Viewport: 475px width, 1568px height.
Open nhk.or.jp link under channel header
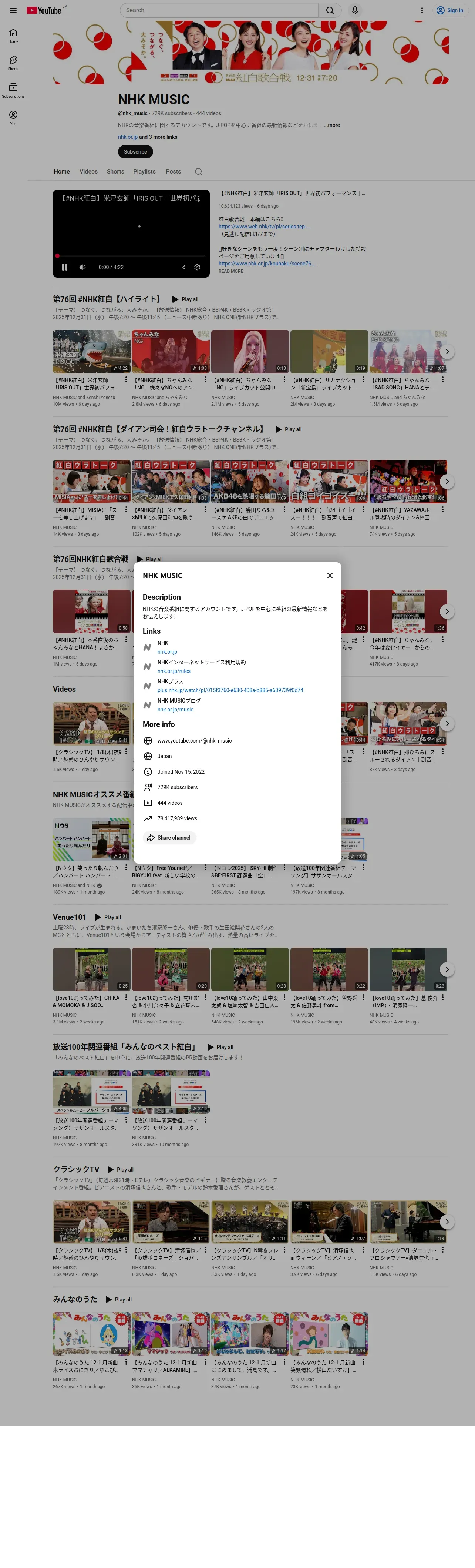[x=128, y=137]
